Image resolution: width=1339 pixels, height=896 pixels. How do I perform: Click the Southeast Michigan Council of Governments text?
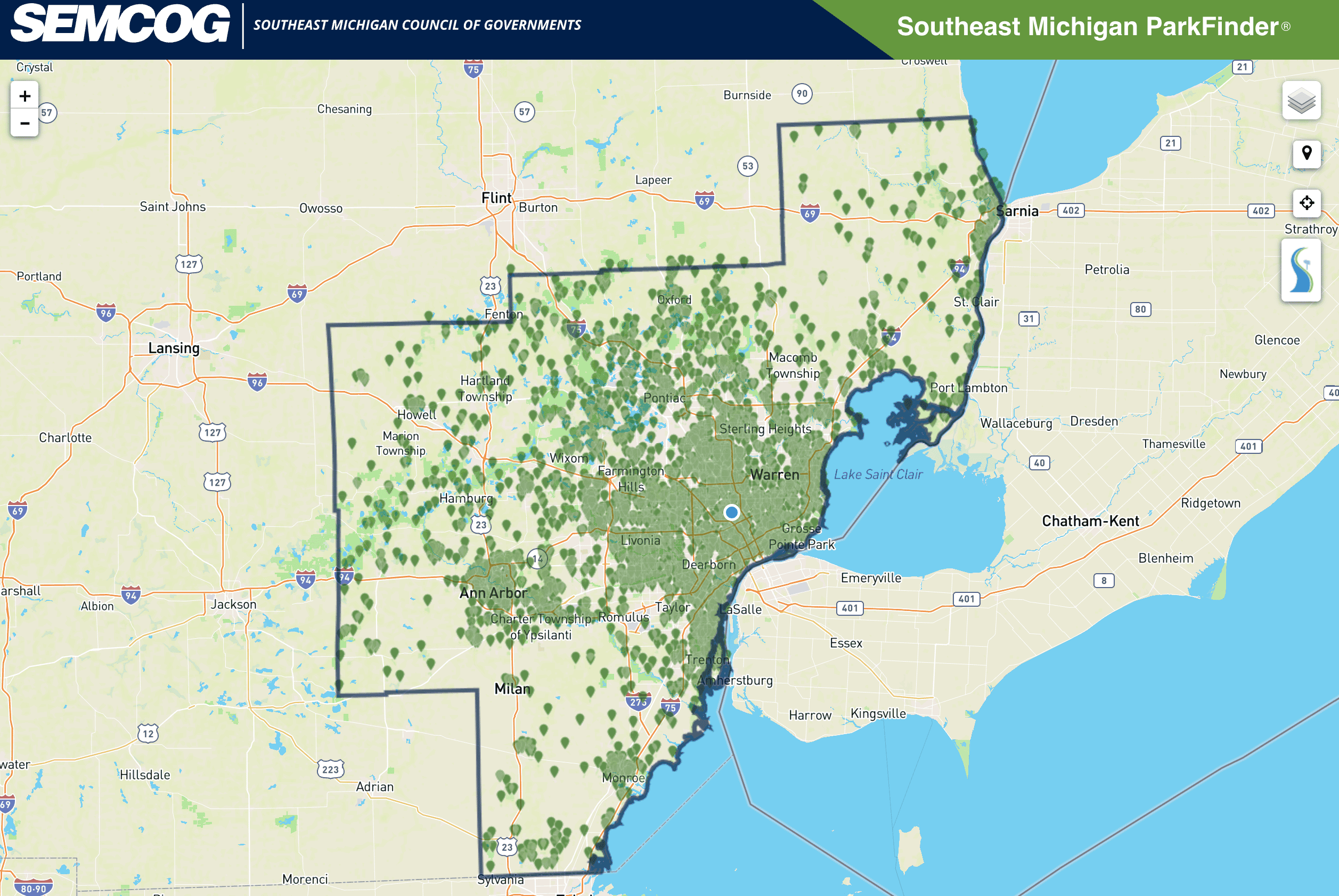(417, 25)
